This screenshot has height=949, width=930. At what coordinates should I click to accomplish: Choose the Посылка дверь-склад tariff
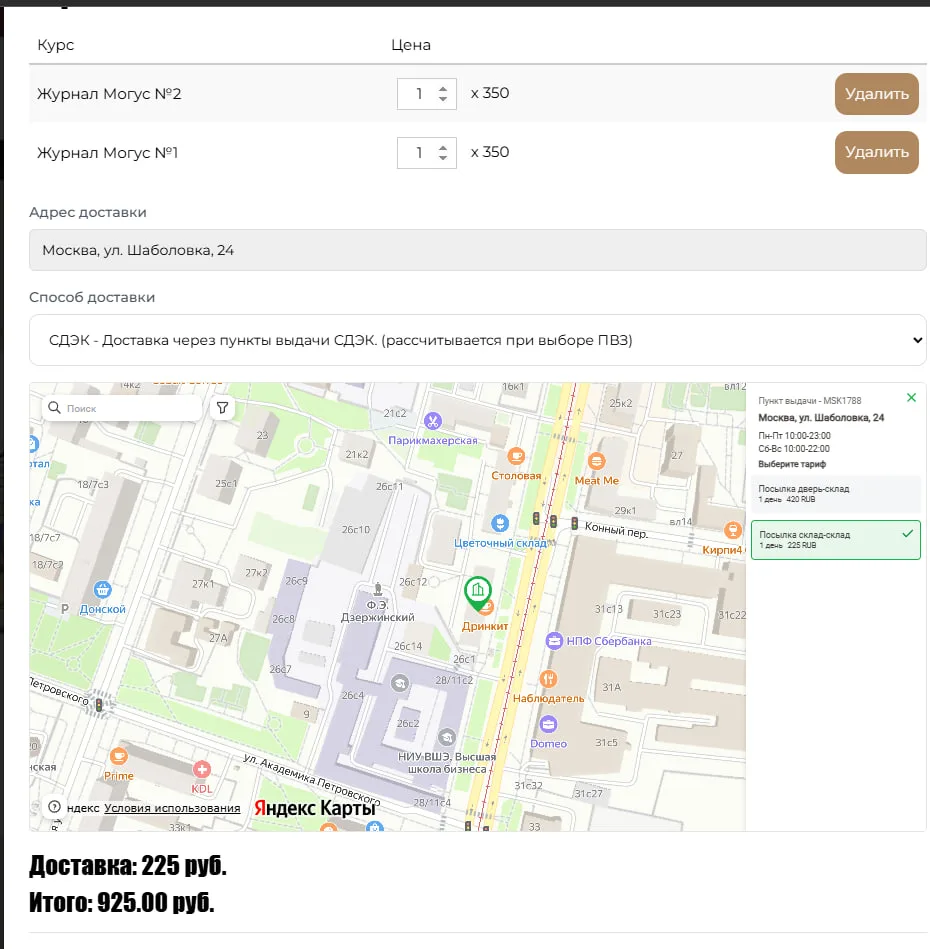[836, 494]
